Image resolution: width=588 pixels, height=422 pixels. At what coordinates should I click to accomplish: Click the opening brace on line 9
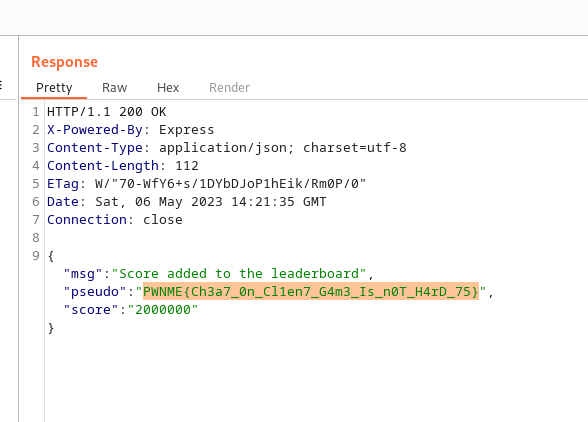click(x=51, y=256)
